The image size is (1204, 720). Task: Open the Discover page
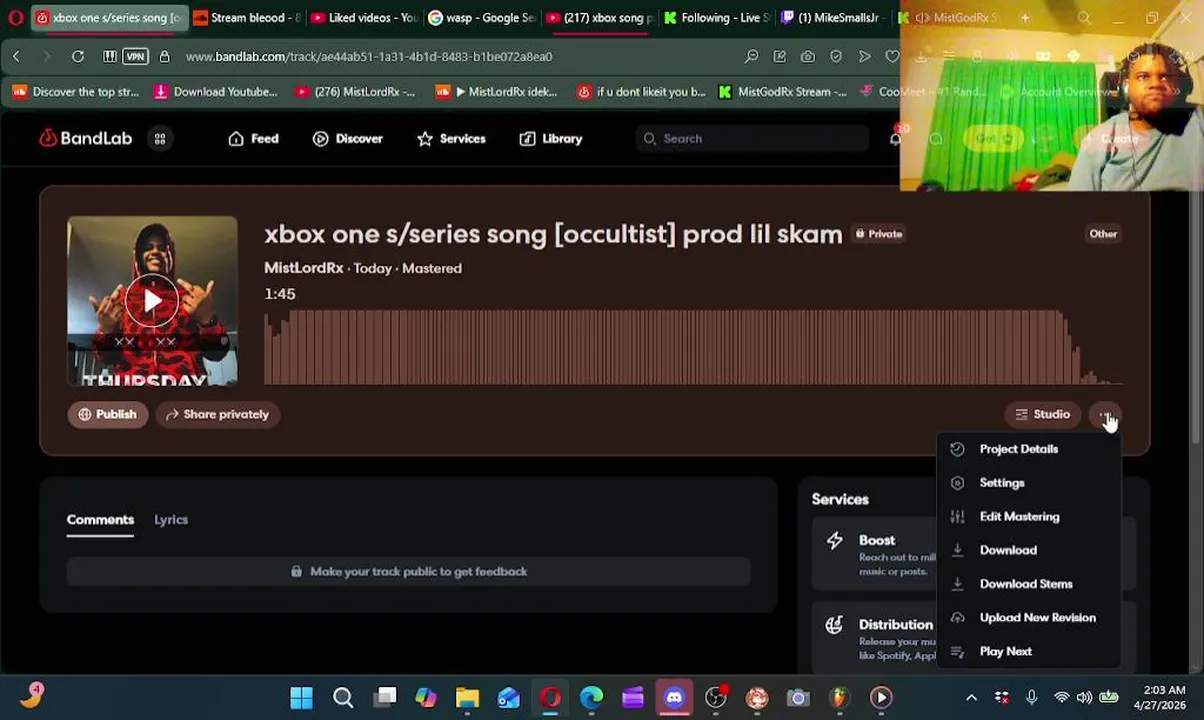point(348,139)
